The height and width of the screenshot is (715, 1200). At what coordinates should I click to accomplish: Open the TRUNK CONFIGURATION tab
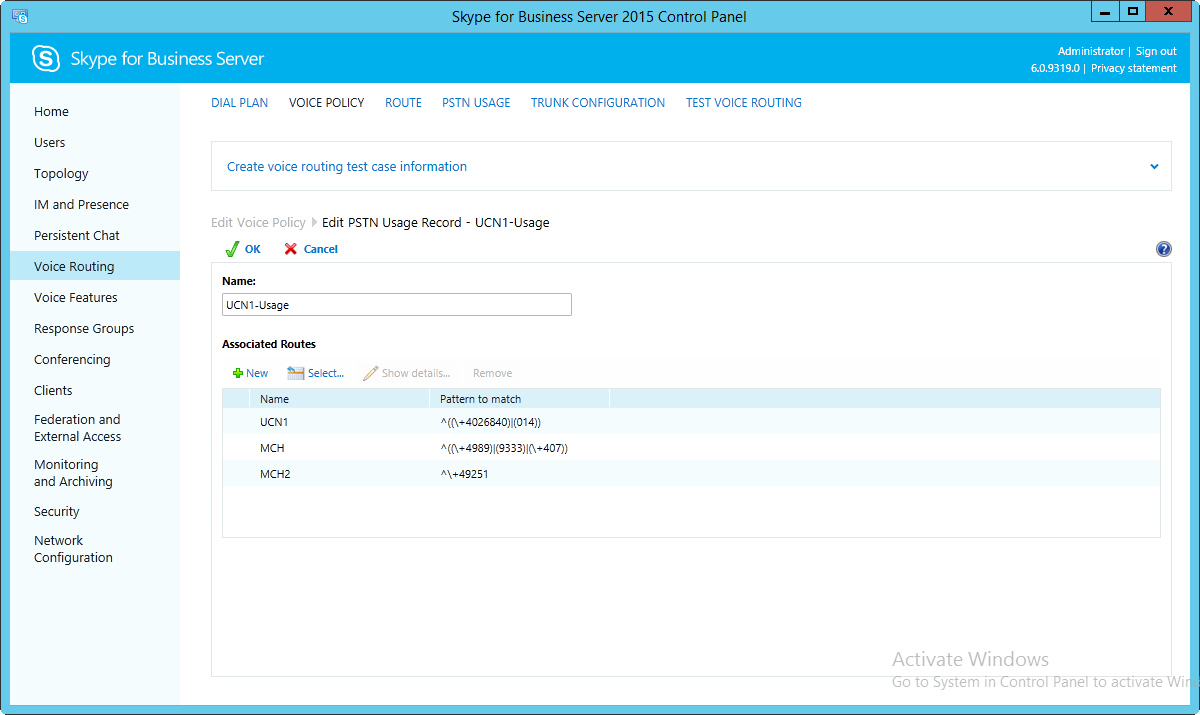coord(598,103)
